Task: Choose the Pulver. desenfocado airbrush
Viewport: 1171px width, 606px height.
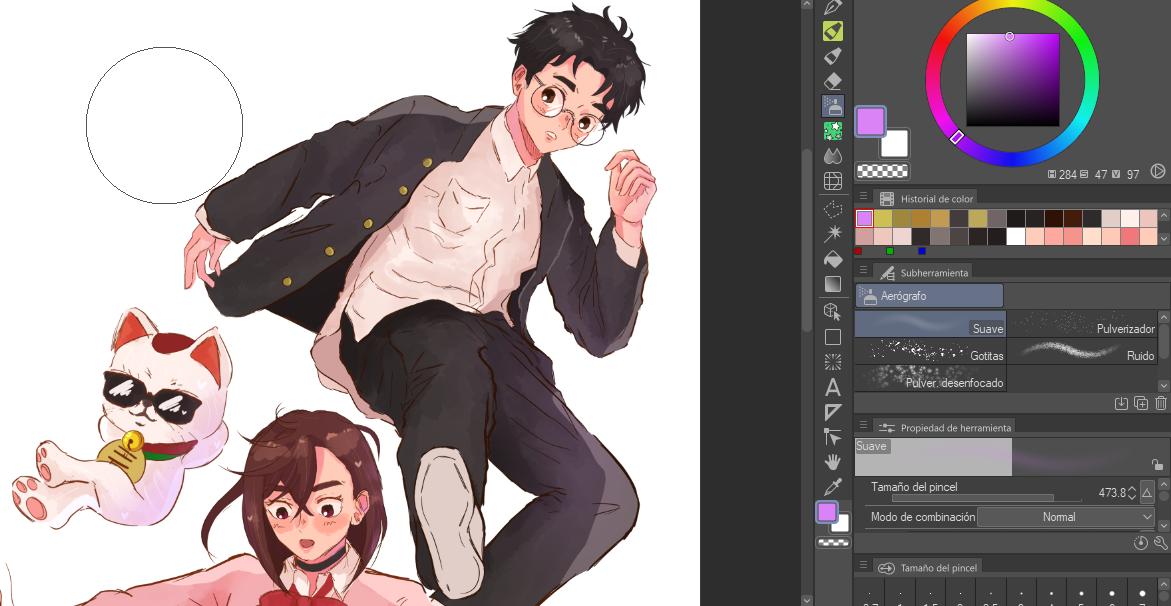Action: click(x=931, y=377)
